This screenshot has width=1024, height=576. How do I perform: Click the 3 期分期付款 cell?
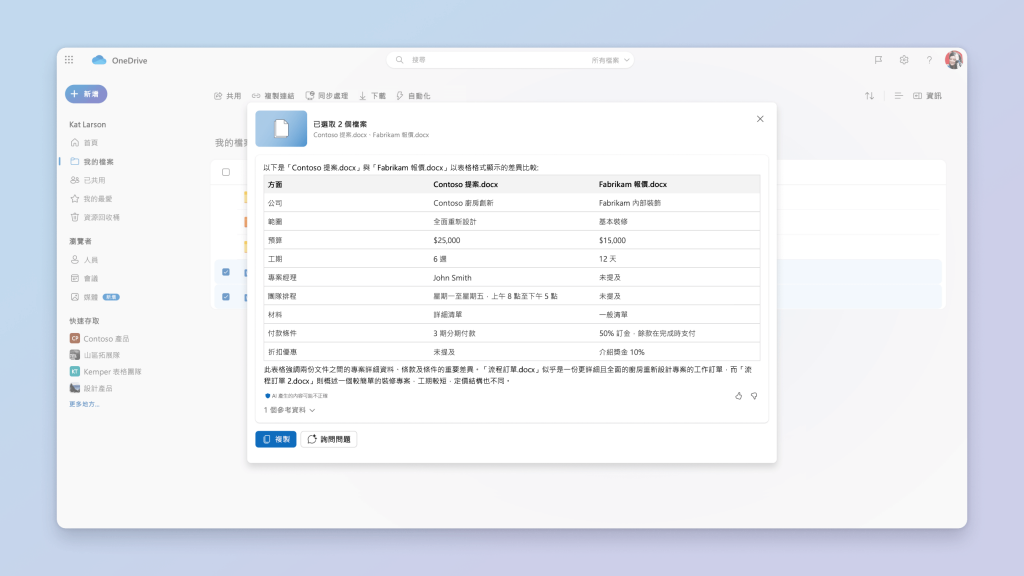tap(455, 333)
